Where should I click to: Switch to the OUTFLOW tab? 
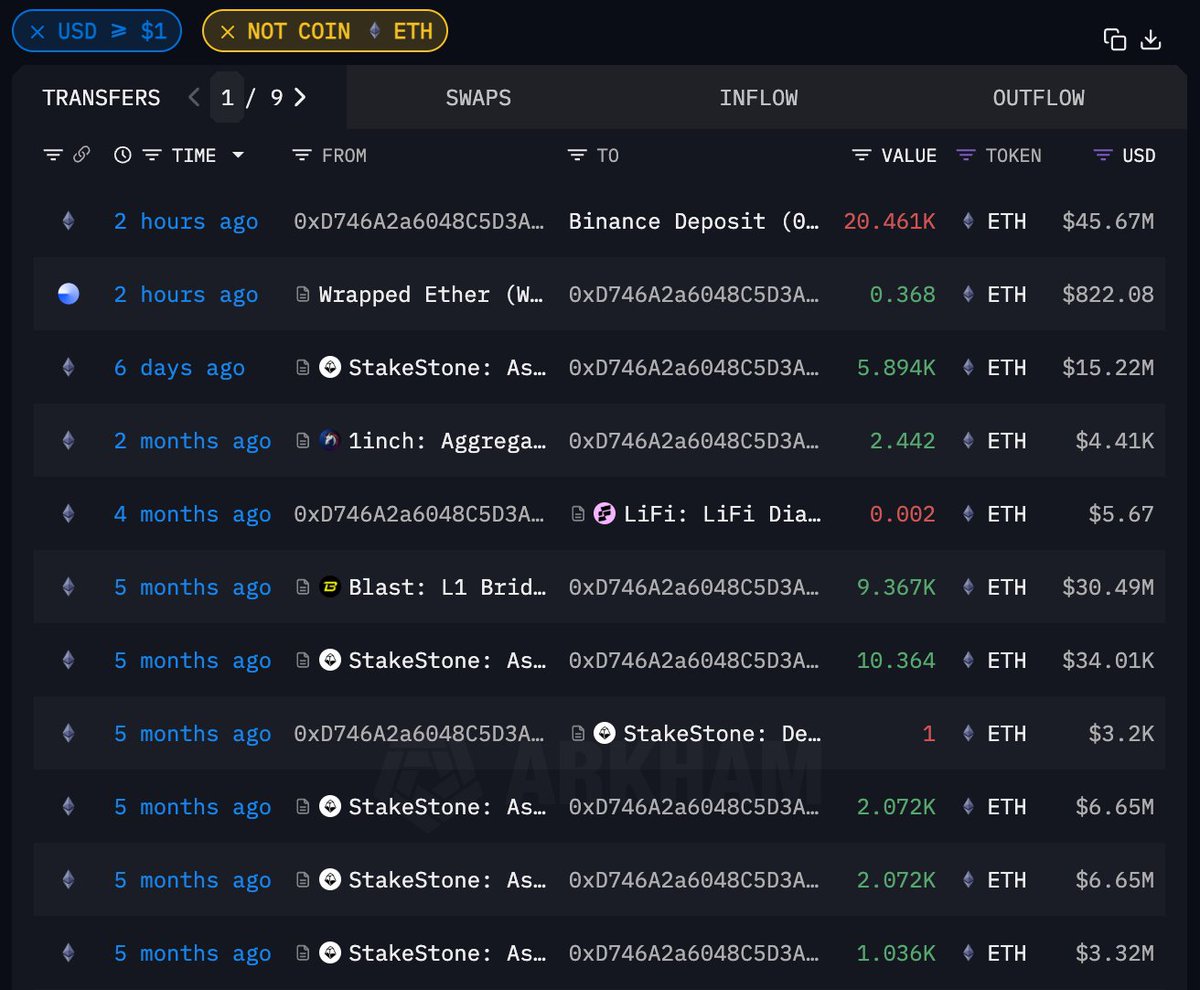[x=1038, y=97]
